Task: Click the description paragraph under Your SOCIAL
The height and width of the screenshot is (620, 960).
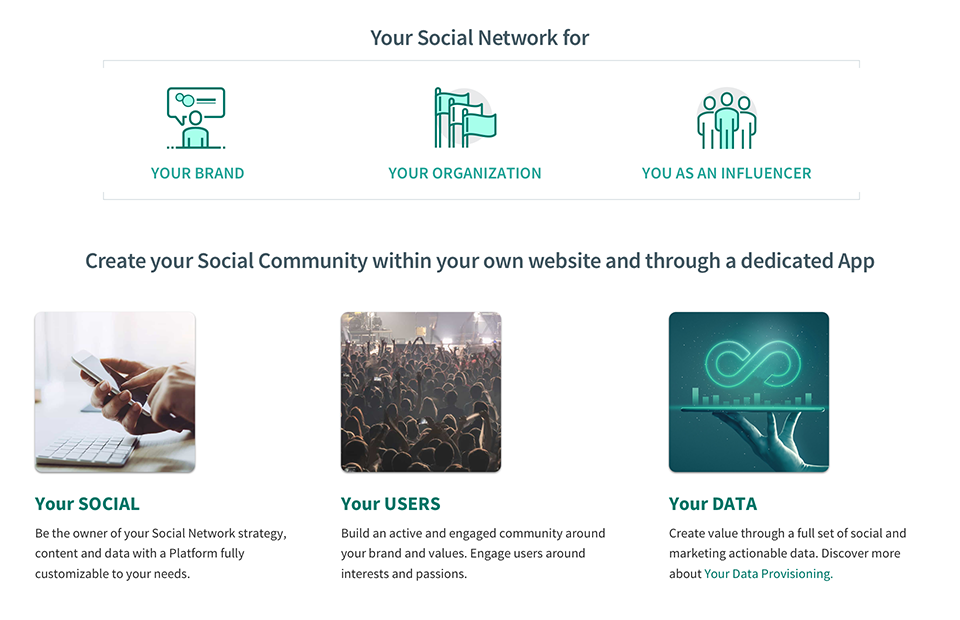Action: (160, 553)
